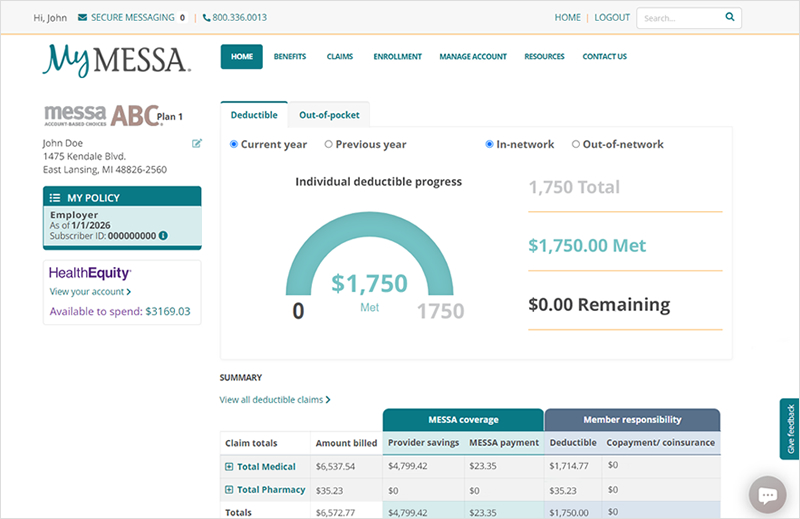
Task: Open the Resources menu
Action: click(x=544, y=57)
